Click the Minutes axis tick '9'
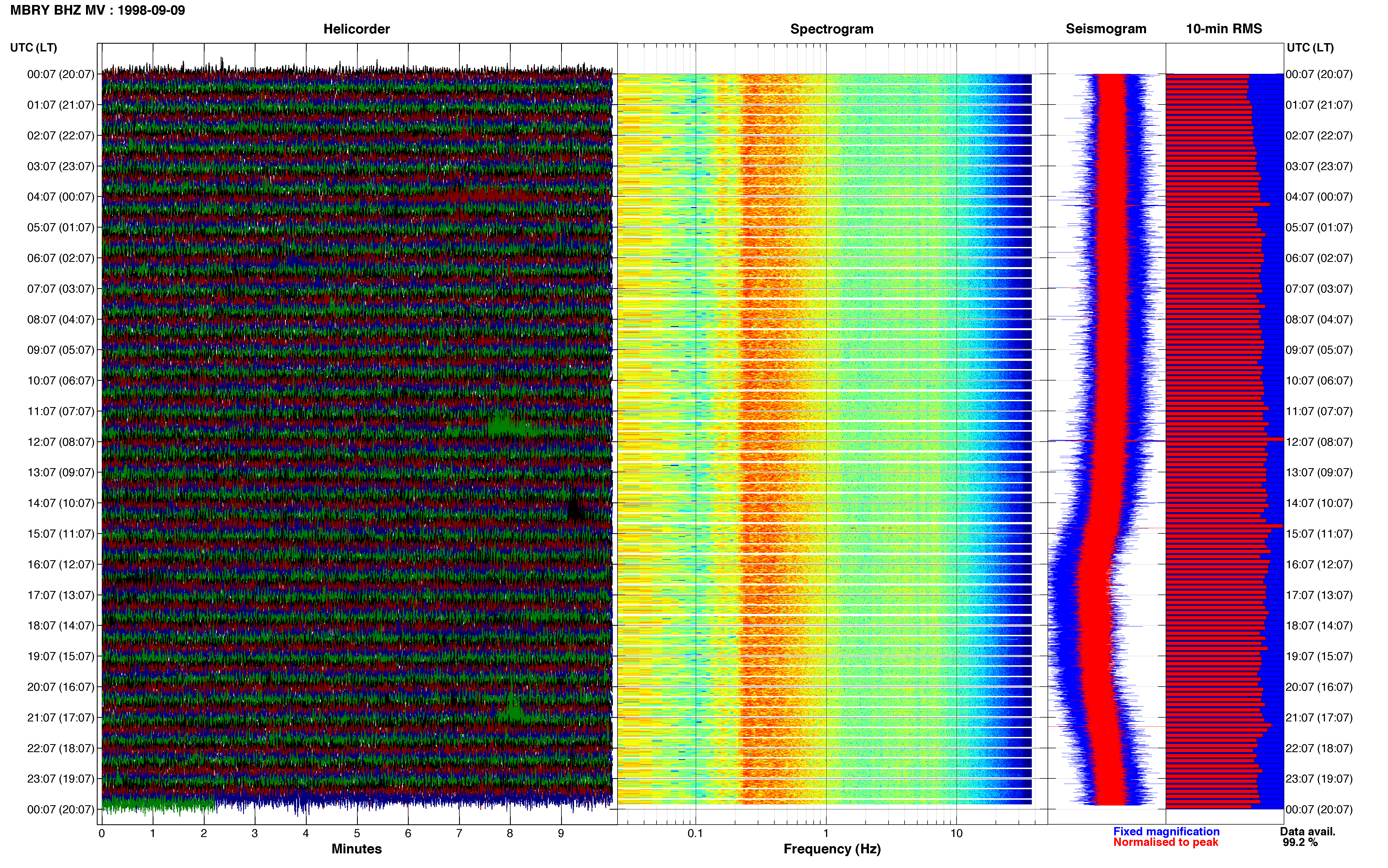 tap(561, 833)
